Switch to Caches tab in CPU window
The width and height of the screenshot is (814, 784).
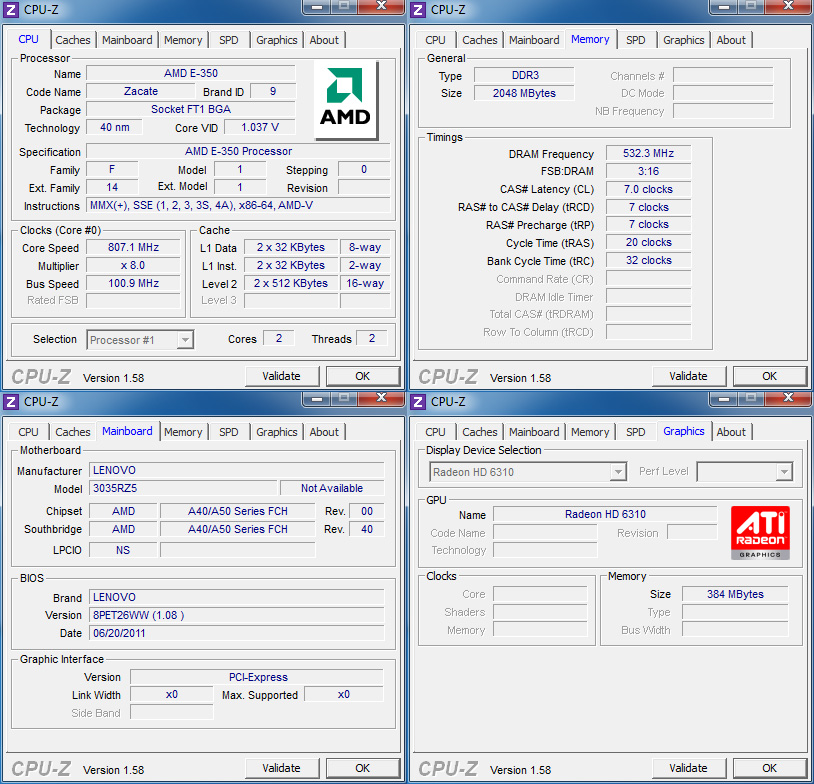73,40
